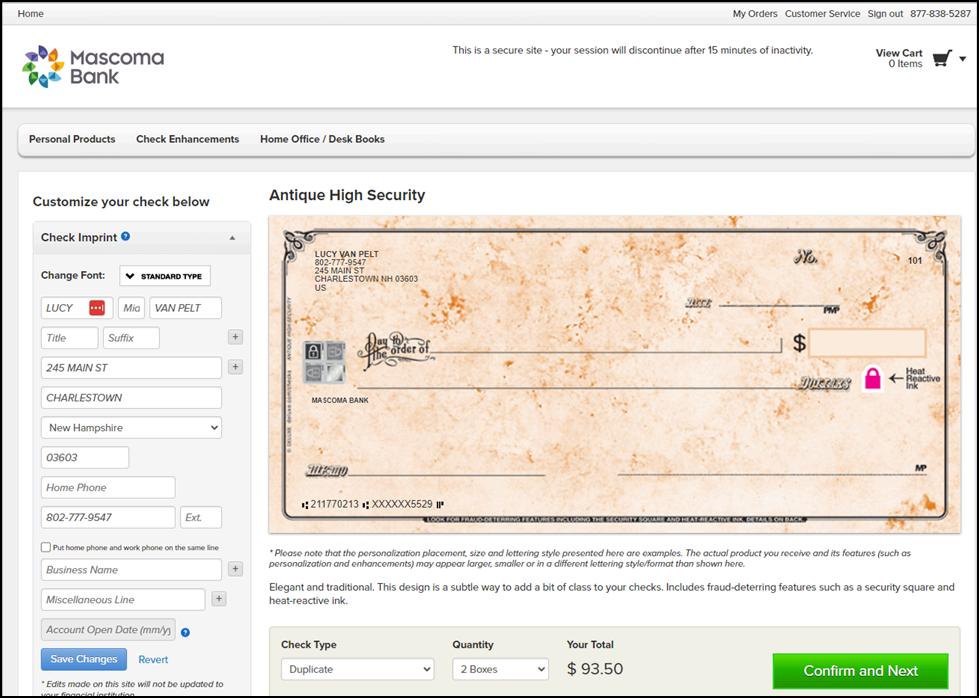Add miscellaneous line with plus icon
The height and width of the screenshot is (698, 979).
(219, 599)
